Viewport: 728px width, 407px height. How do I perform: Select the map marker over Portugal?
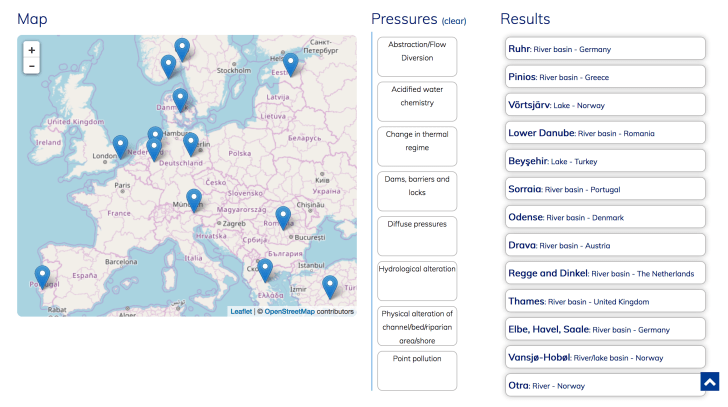click(x=42, y=277)
